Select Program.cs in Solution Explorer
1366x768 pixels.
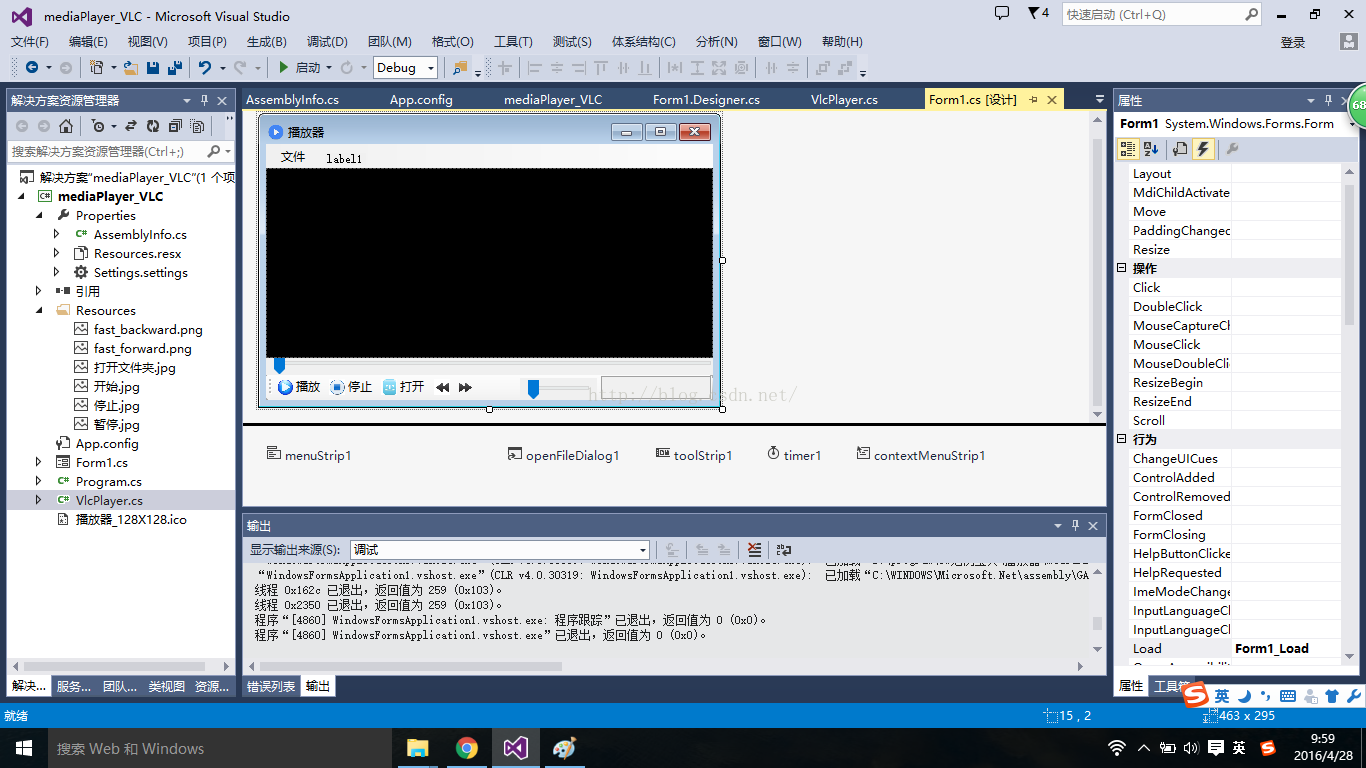click(109, 481)
